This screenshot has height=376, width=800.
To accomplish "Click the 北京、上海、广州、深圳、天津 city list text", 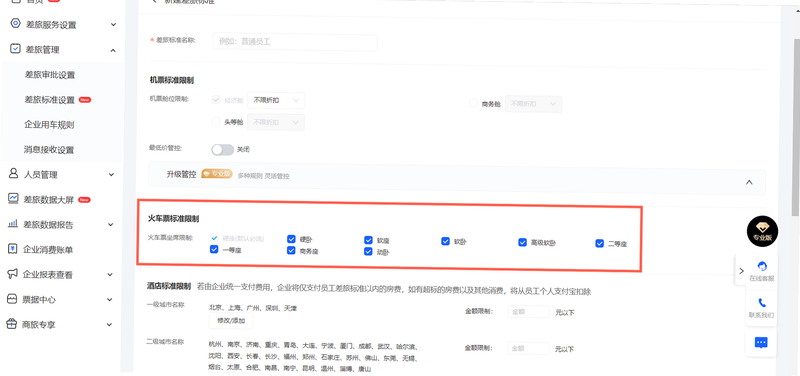I will 253,308.
